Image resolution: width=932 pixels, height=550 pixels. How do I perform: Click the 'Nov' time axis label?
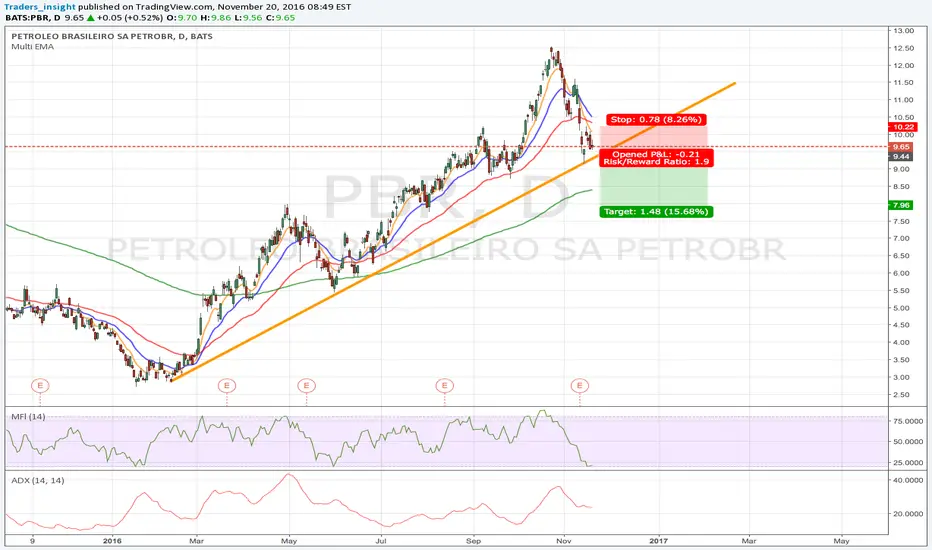[564, 541]
